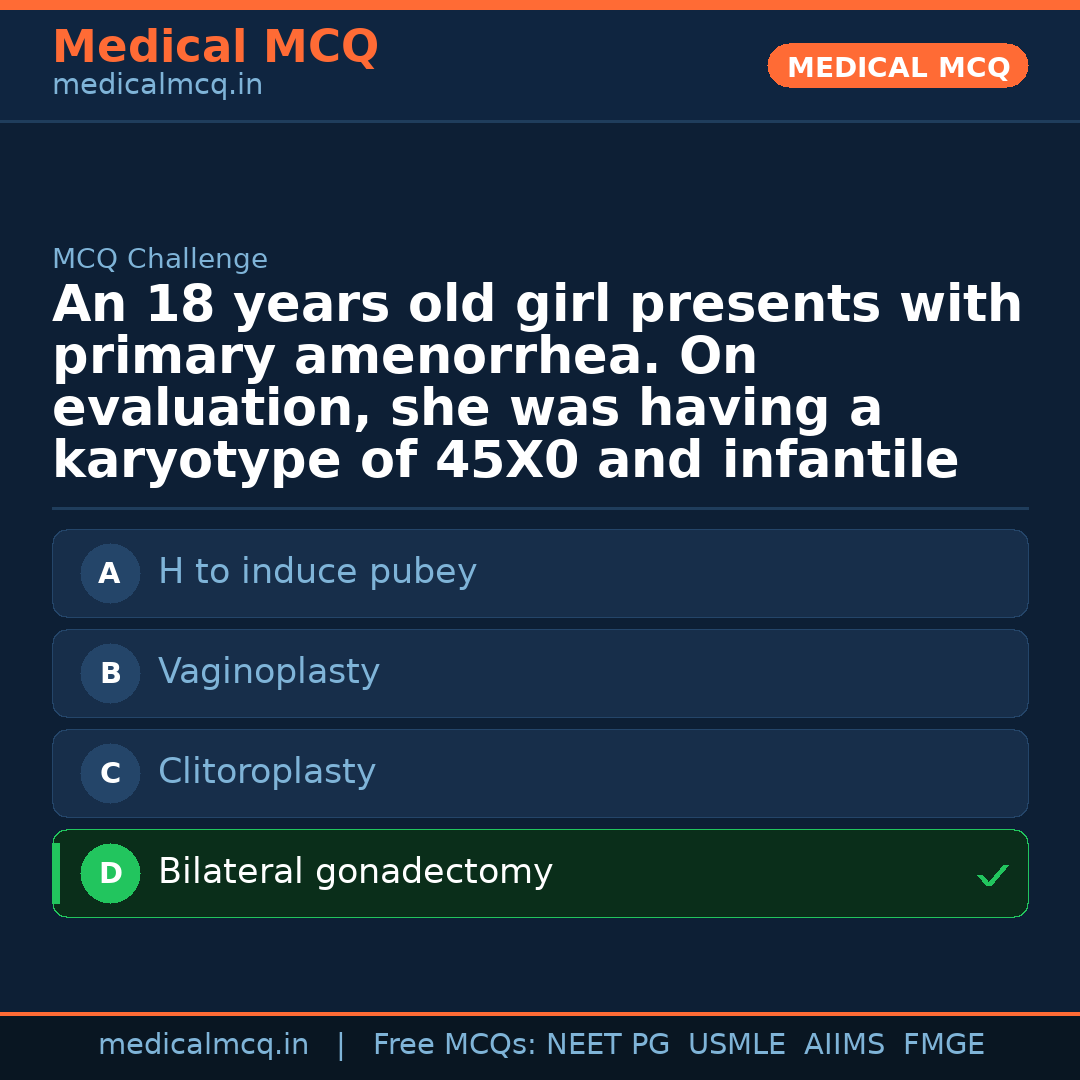Image resolution: width=1080 pixels, height=1080 pixels.
Task: Click the green checkmark on answer D
Action: [992, 875]
